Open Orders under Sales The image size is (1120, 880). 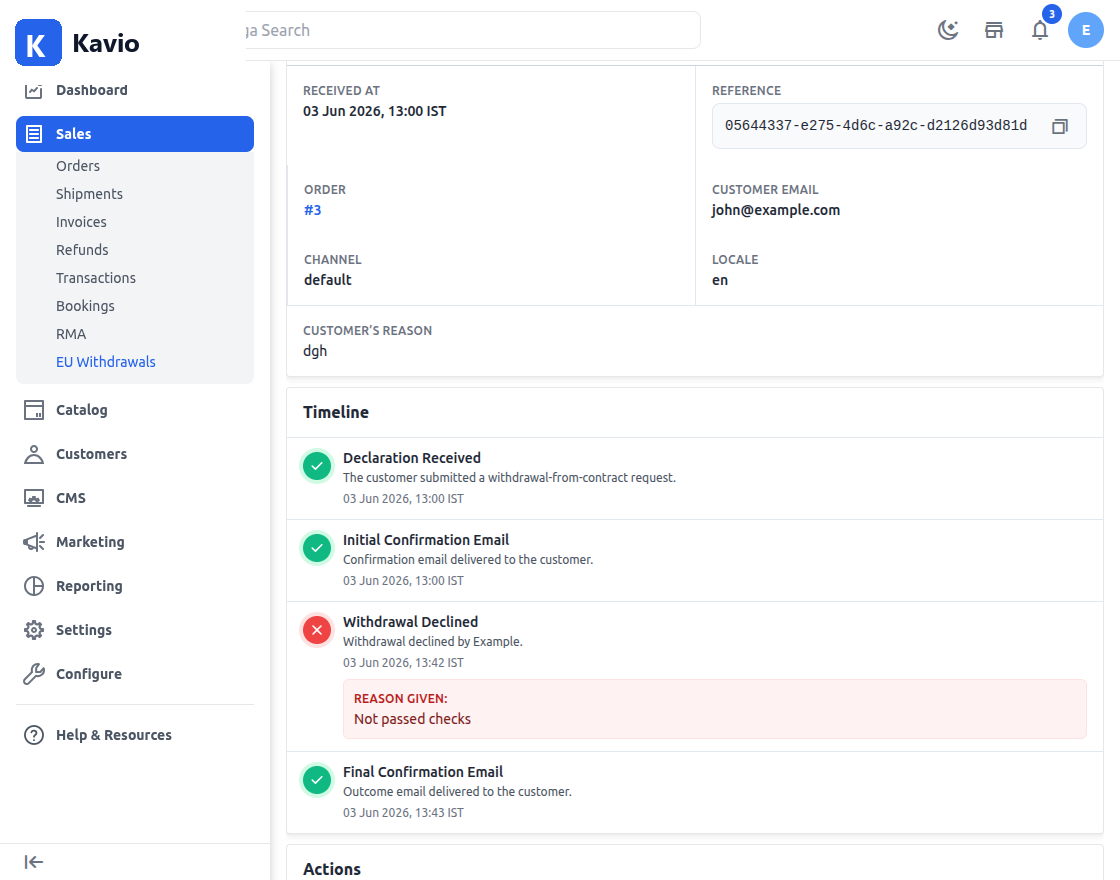pyautogui.click(x=78, y=166)
